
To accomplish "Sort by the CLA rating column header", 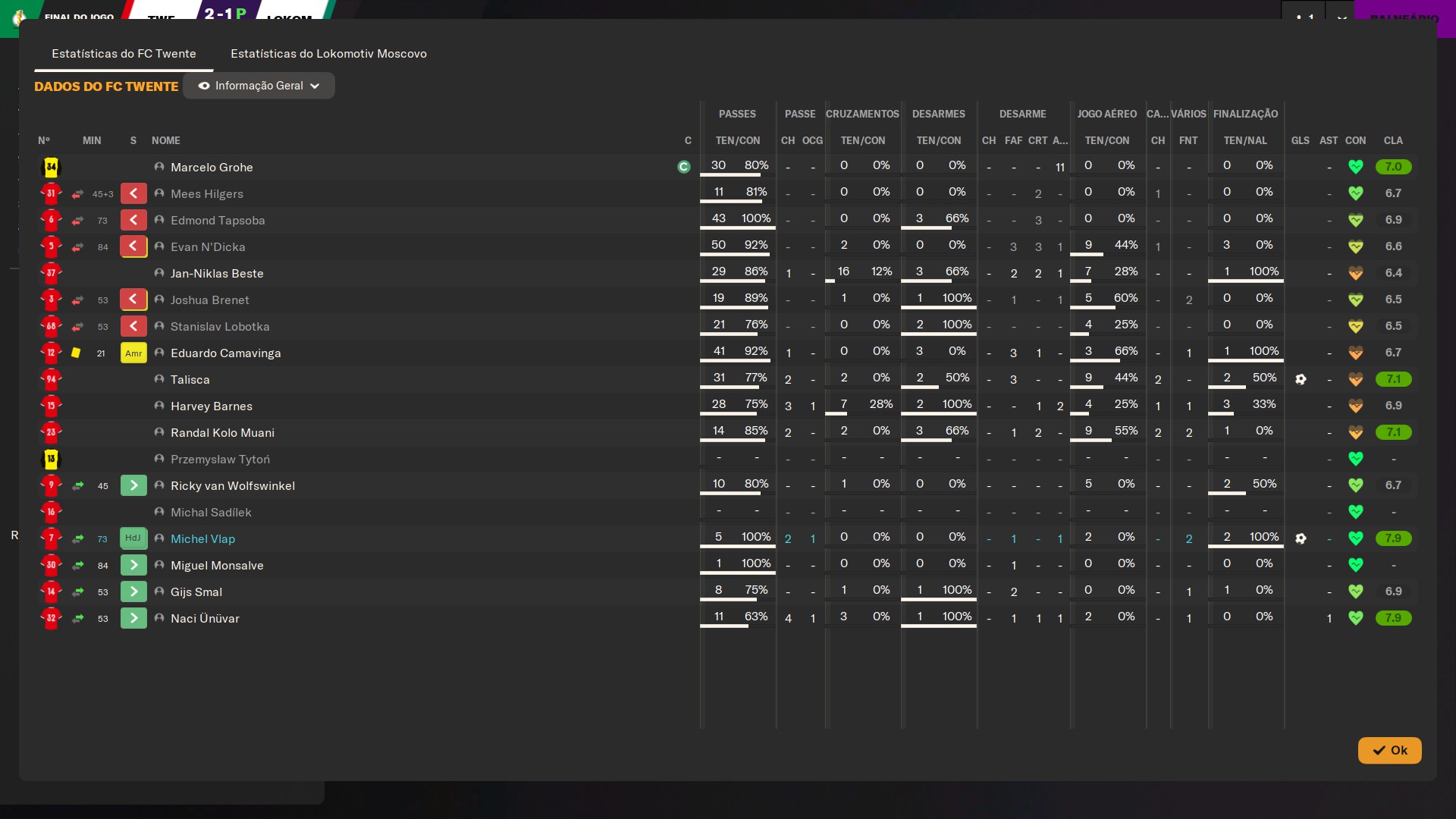I will pos(1393,140).
